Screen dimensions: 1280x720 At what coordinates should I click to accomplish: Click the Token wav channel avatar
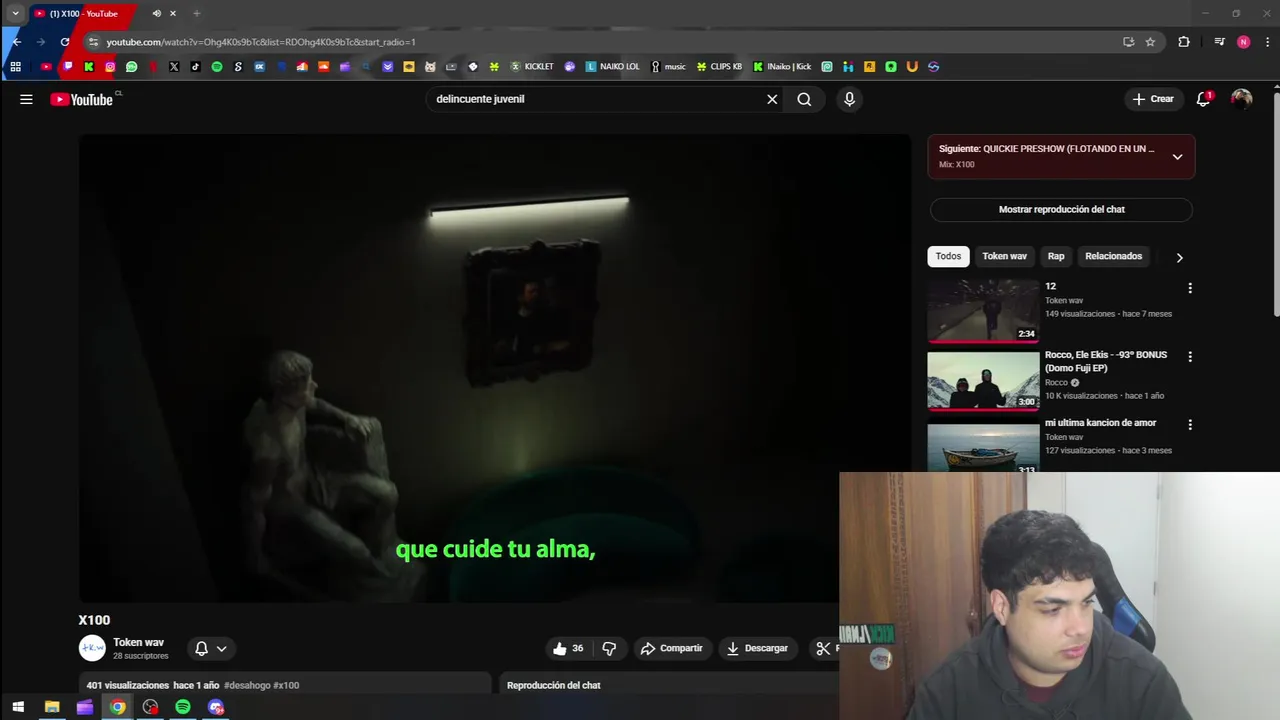tap(92, 648)
